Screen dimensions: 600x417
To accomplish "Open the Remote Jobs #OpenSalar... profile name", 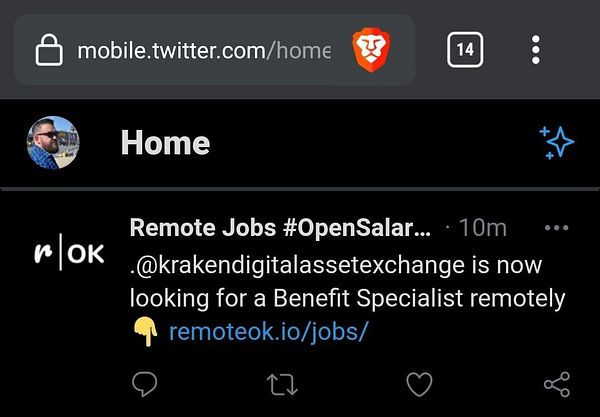I will point(280,228).
